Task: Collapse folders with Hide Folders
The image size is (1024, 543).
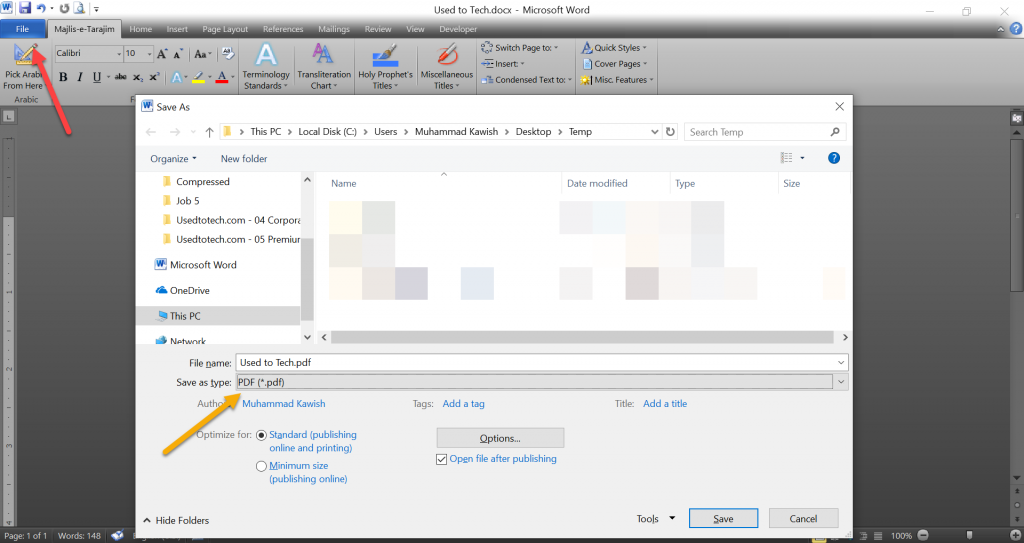Action: click(x=176, y=520)
